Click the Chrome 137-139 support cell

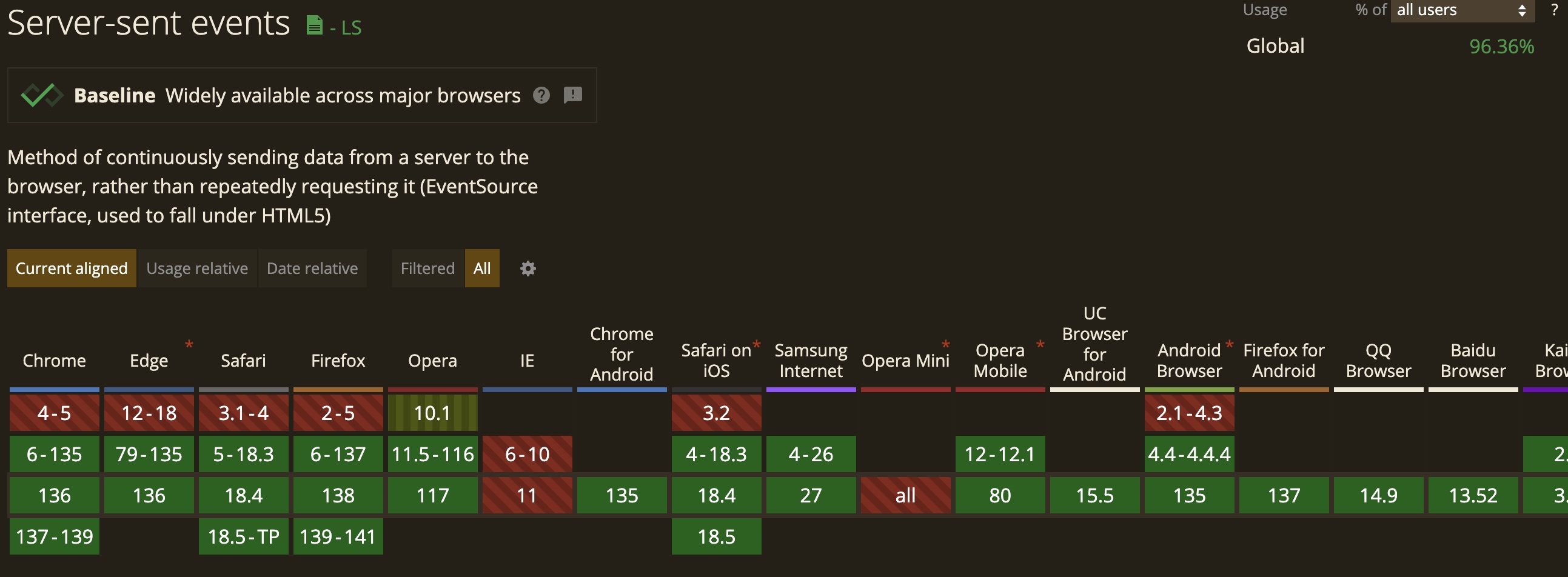55,536
